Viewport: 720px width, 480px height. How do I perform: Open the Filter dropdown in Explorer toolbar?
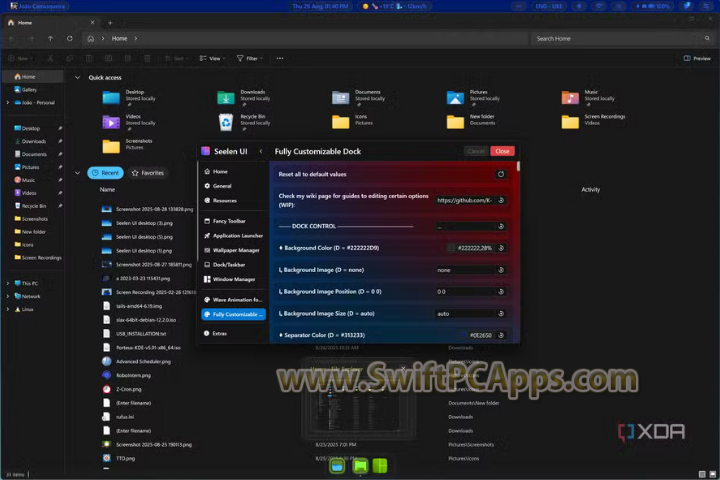(x=250, y=58)
